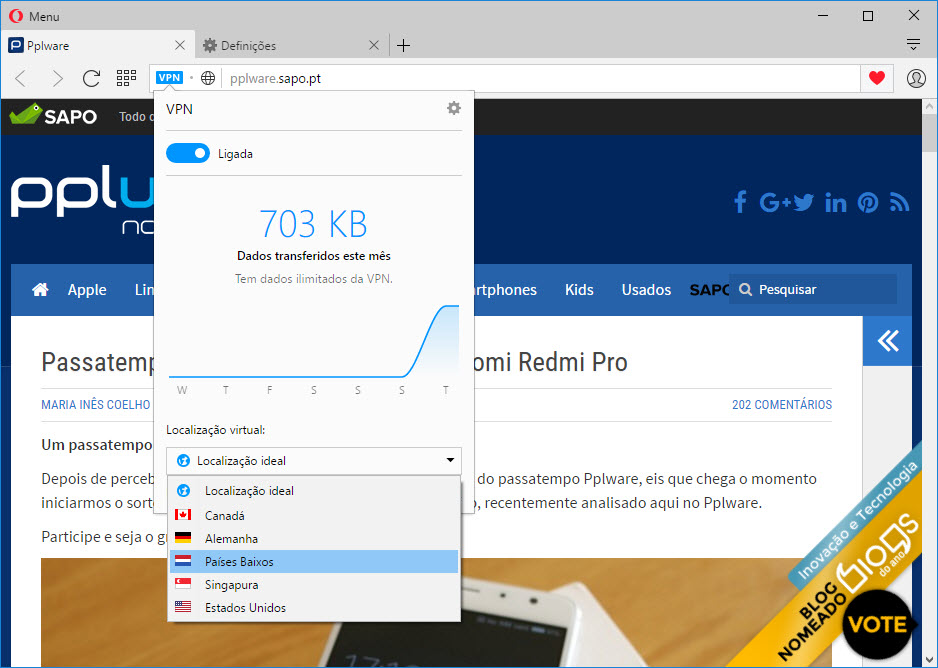This screenshot has height=668, width=938.
Task: Click the Pesquisar search field
Action: coord(820,290)
